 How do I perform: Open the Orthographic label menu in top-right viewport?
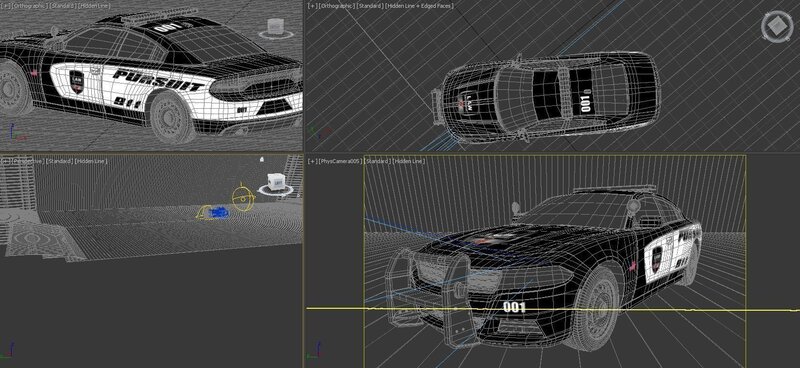pos(335,6)
